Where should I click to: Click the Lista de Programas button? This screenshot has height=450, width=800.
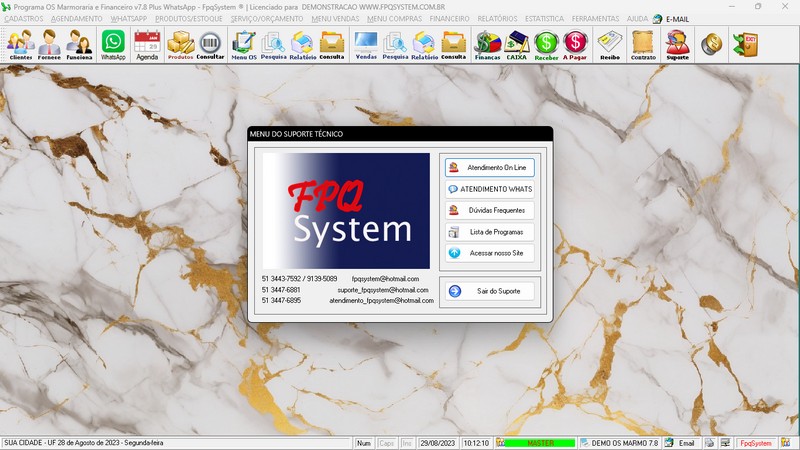click(490, 232)
